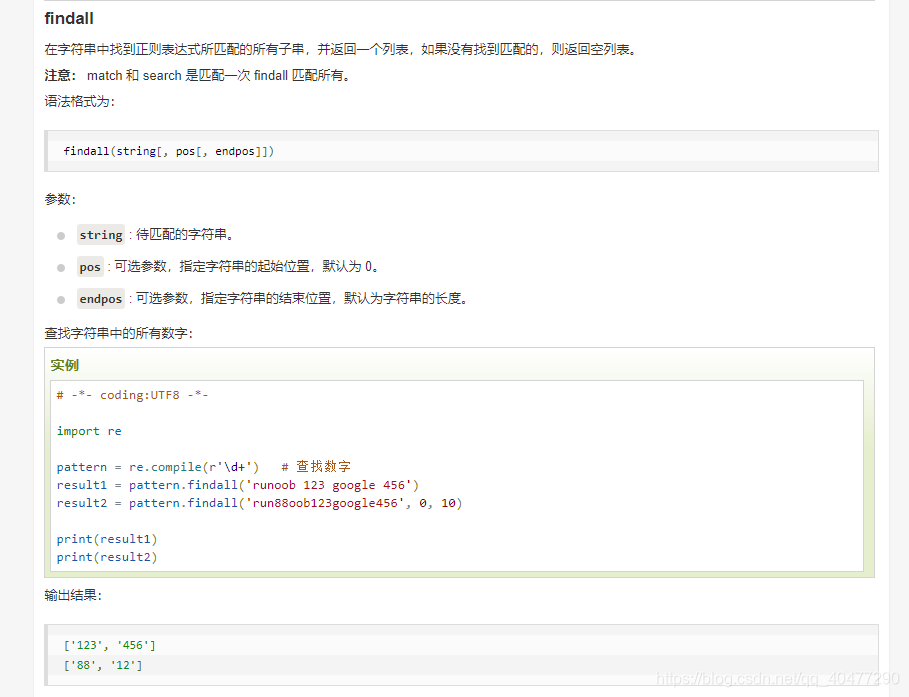This screenshot has width=909, height=697.
Task: Click the endpos parameter label
Action: (101, 299)
